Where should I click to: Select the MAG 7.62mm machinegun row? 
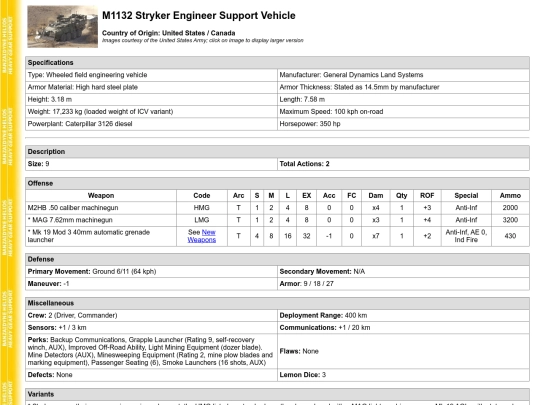tap(277, 220)
